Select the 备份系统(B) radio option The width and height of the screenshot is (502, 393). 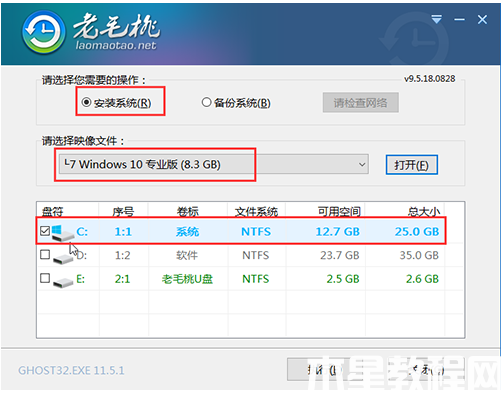click(236, 103)
